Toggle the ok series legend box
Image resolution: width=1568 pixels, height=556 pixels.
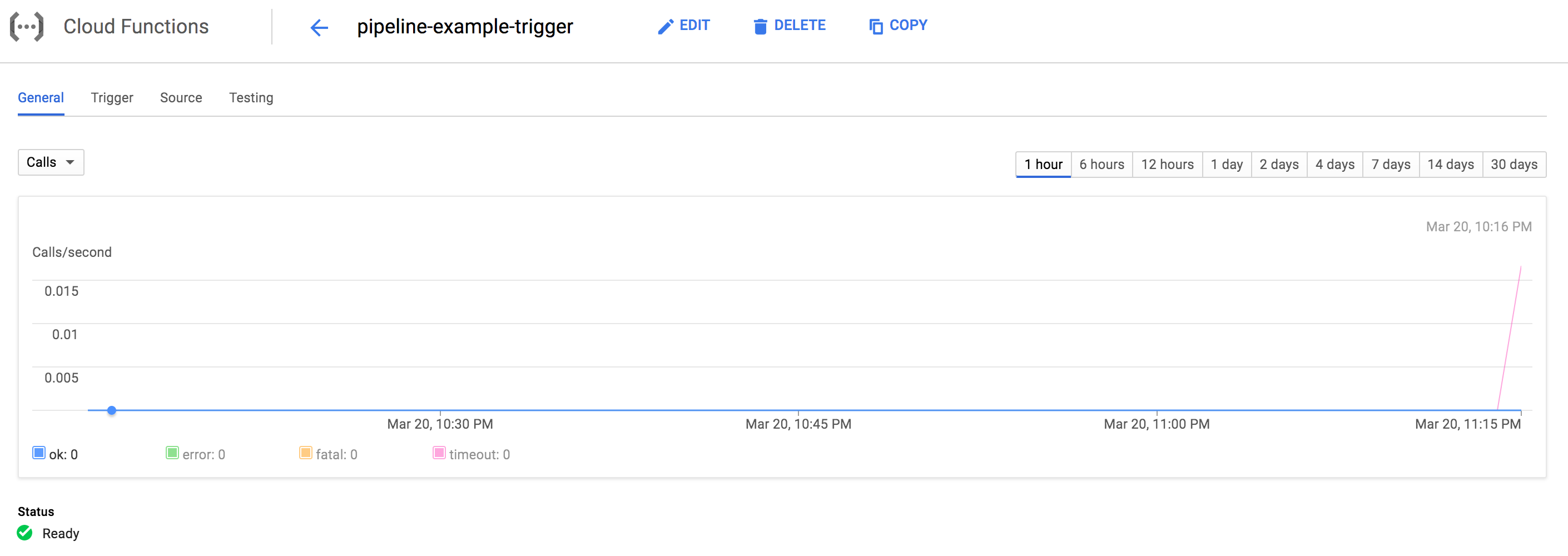click(x=39, y=453)
